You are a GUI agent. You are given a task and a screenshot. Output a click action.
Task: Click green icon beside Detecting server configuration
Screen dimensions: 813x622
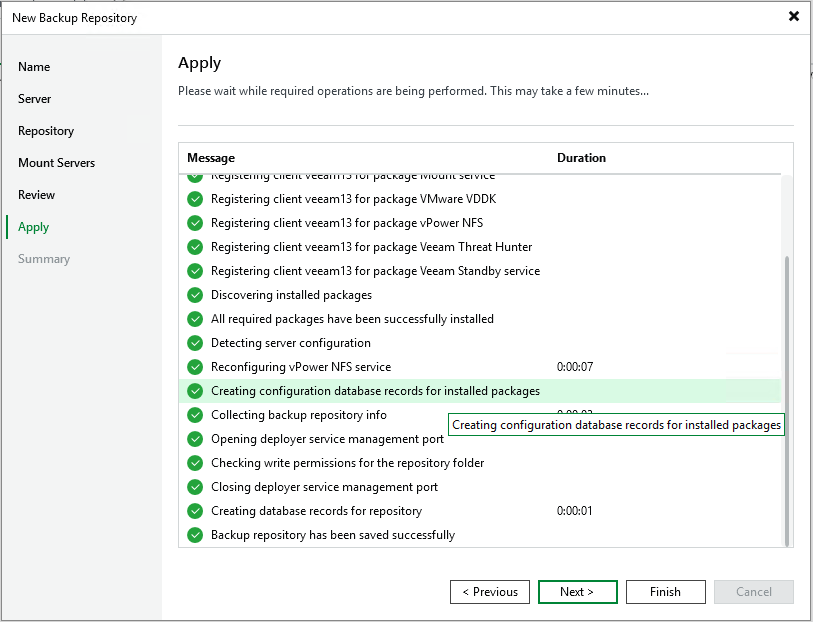click(x=195, y=343)
